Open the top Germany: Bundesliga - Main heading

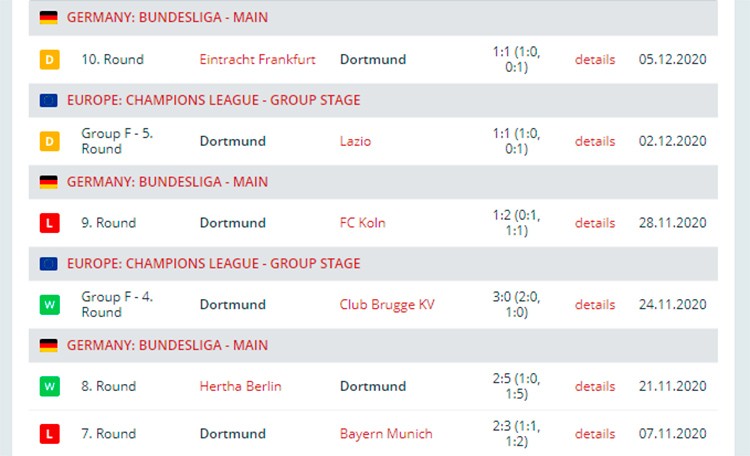[167, 18]
